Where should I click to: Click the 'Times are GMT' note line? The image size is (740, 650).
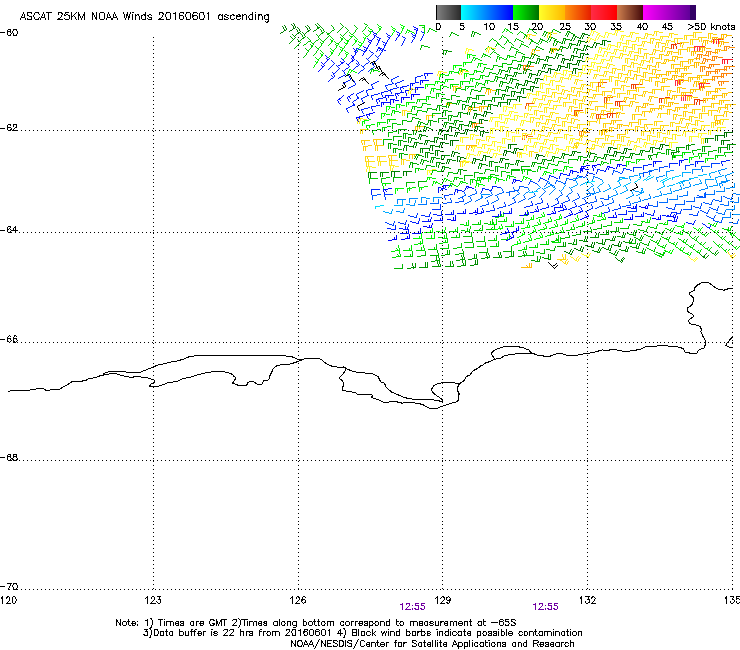tap(316, 623)
